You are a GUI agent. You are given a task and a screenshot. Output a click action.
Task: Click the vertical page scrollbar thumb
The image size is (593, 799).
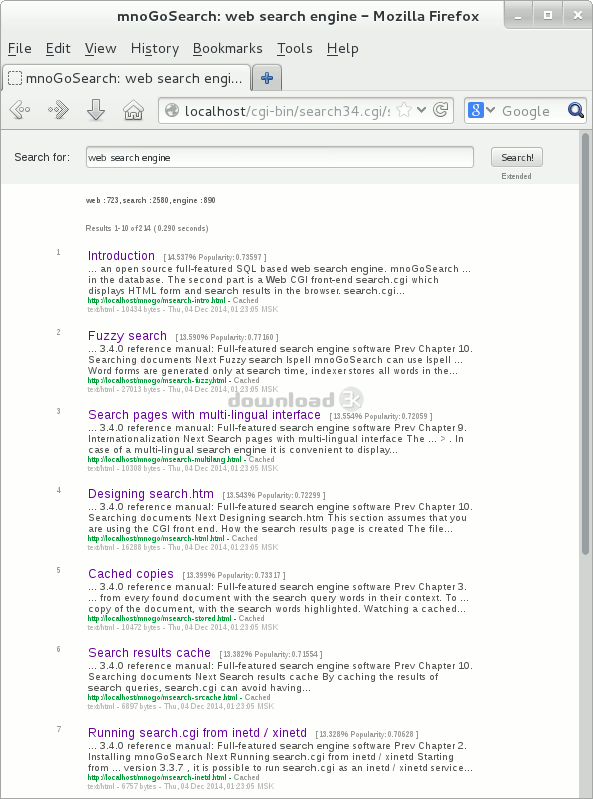point(585,344)
